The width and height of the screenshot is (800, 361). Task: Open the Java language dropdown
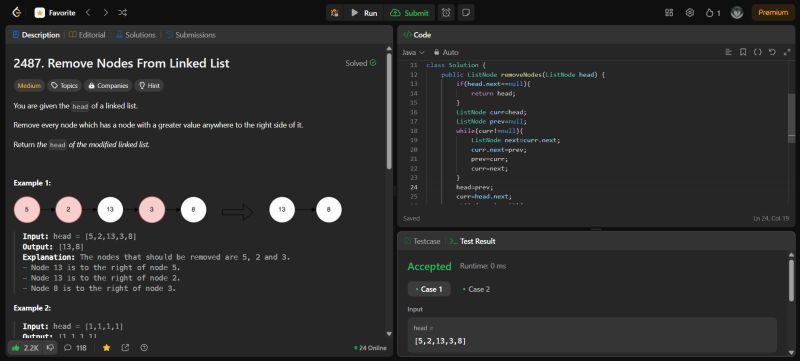(x=413, y=53)
